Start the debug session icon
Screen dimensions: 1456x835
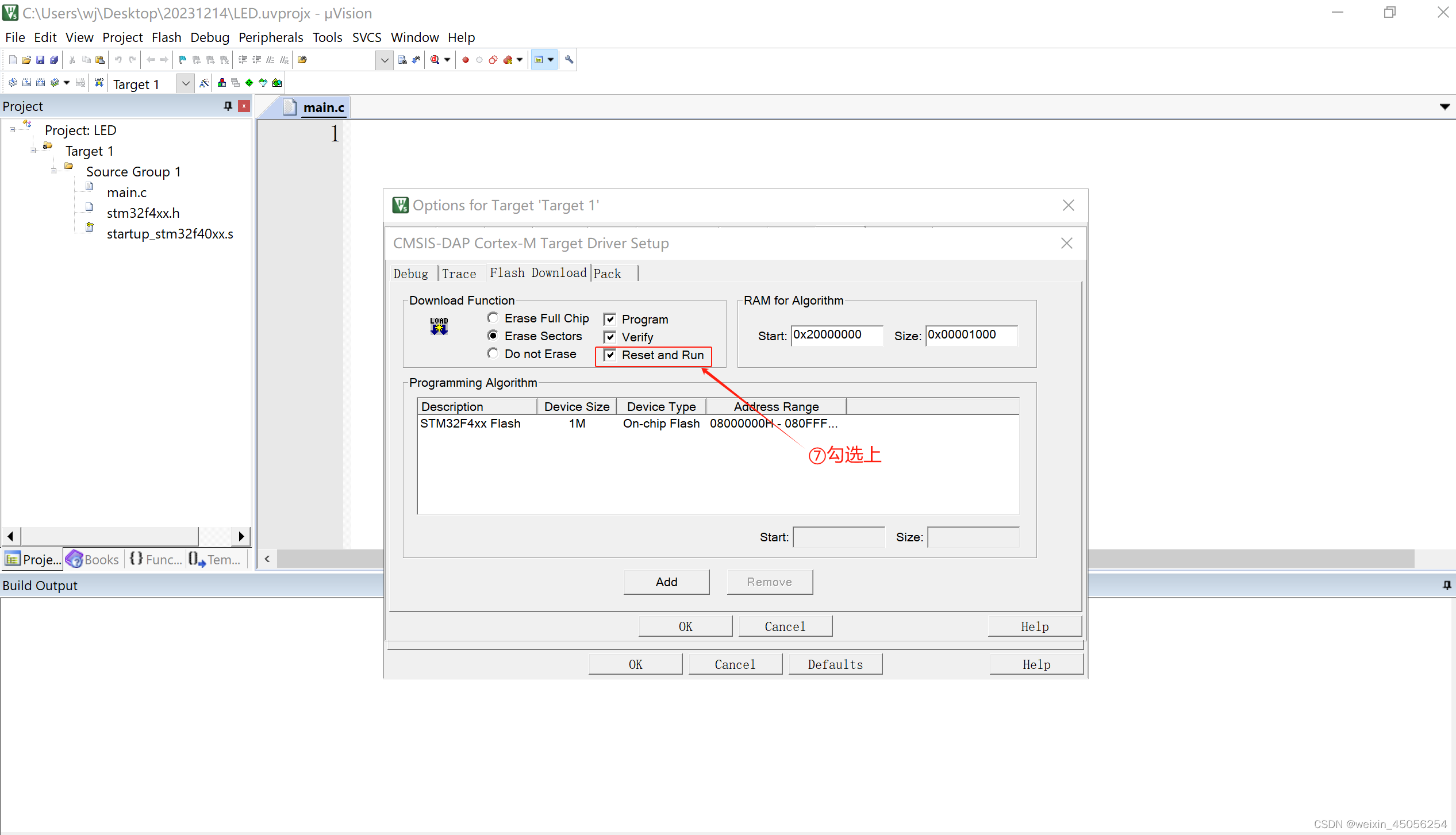[435, 60]
